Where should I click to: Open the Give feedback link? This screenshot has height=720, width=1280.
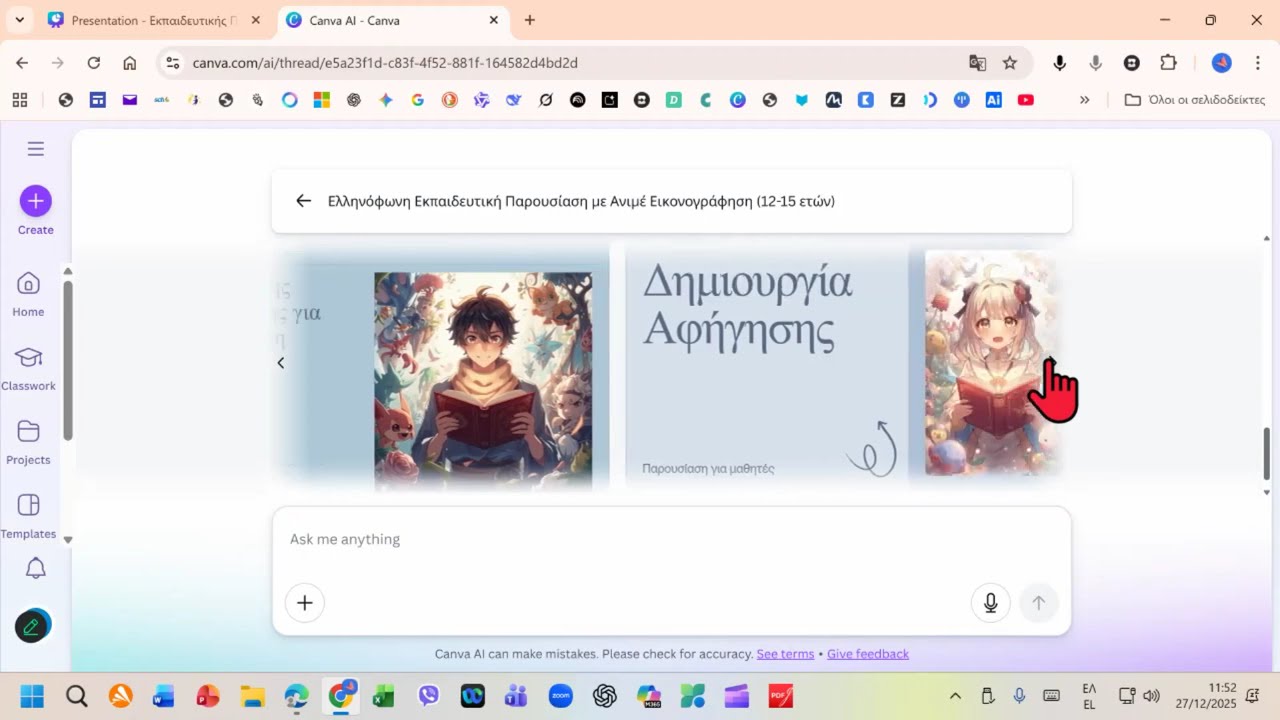(868, 654)
